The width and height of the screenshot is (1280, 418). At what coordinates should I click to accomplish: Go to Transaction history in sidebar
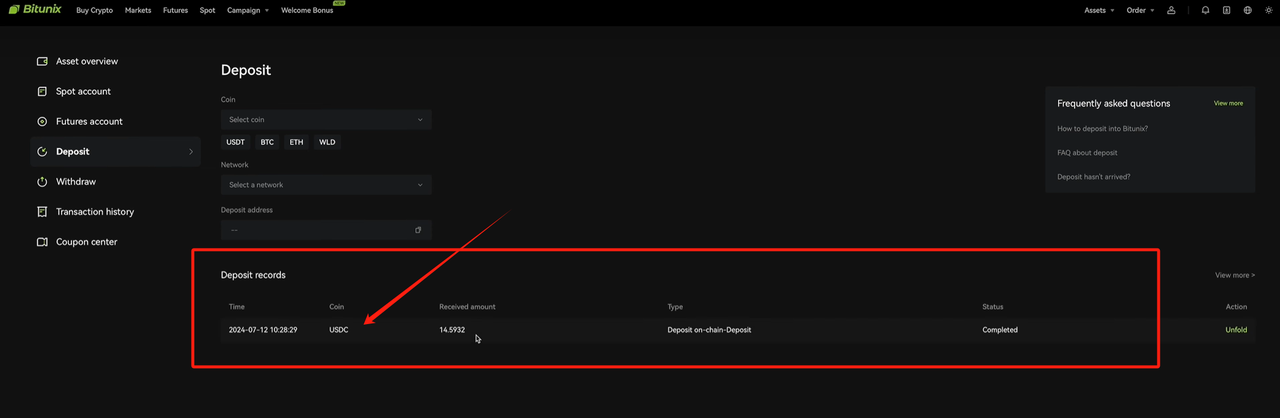click(x=94, y=212)
